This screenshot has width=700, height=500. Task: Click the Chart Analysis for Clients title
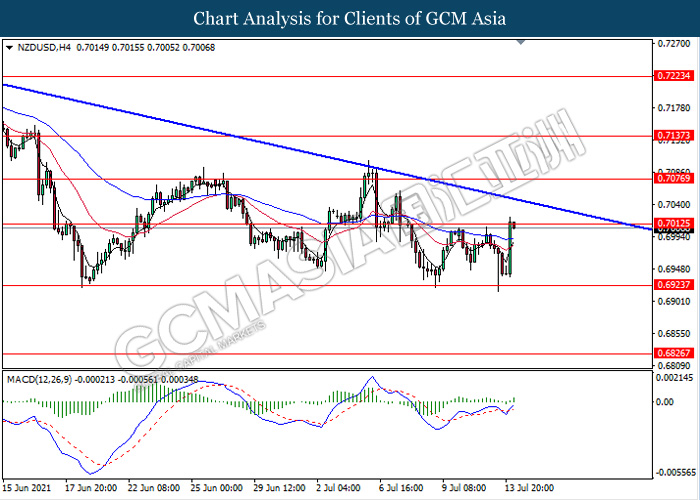[x=349, y=19]
